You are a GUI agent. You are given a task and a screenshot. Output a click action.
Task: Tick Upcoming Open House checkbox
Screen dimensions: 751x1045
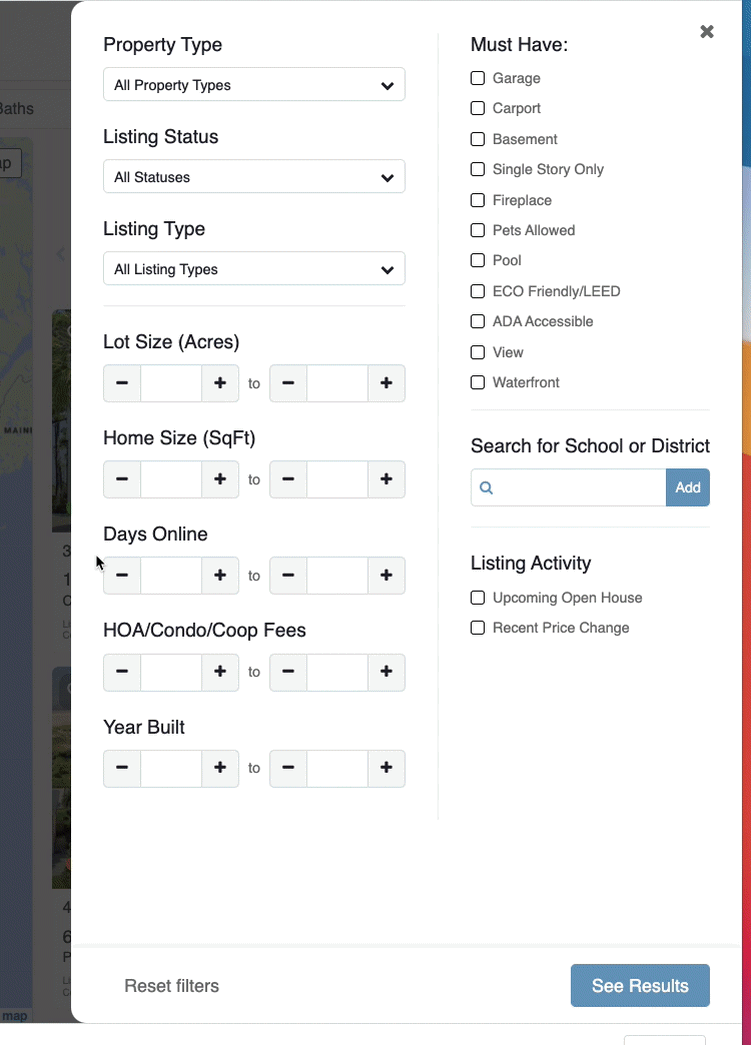coord(478,598)
